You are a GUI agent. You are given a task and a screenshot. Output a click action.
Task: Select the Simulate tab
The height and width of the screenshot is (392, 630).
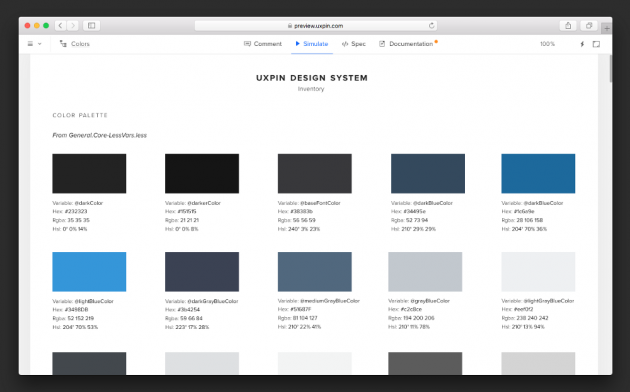(x=312, y=44)
